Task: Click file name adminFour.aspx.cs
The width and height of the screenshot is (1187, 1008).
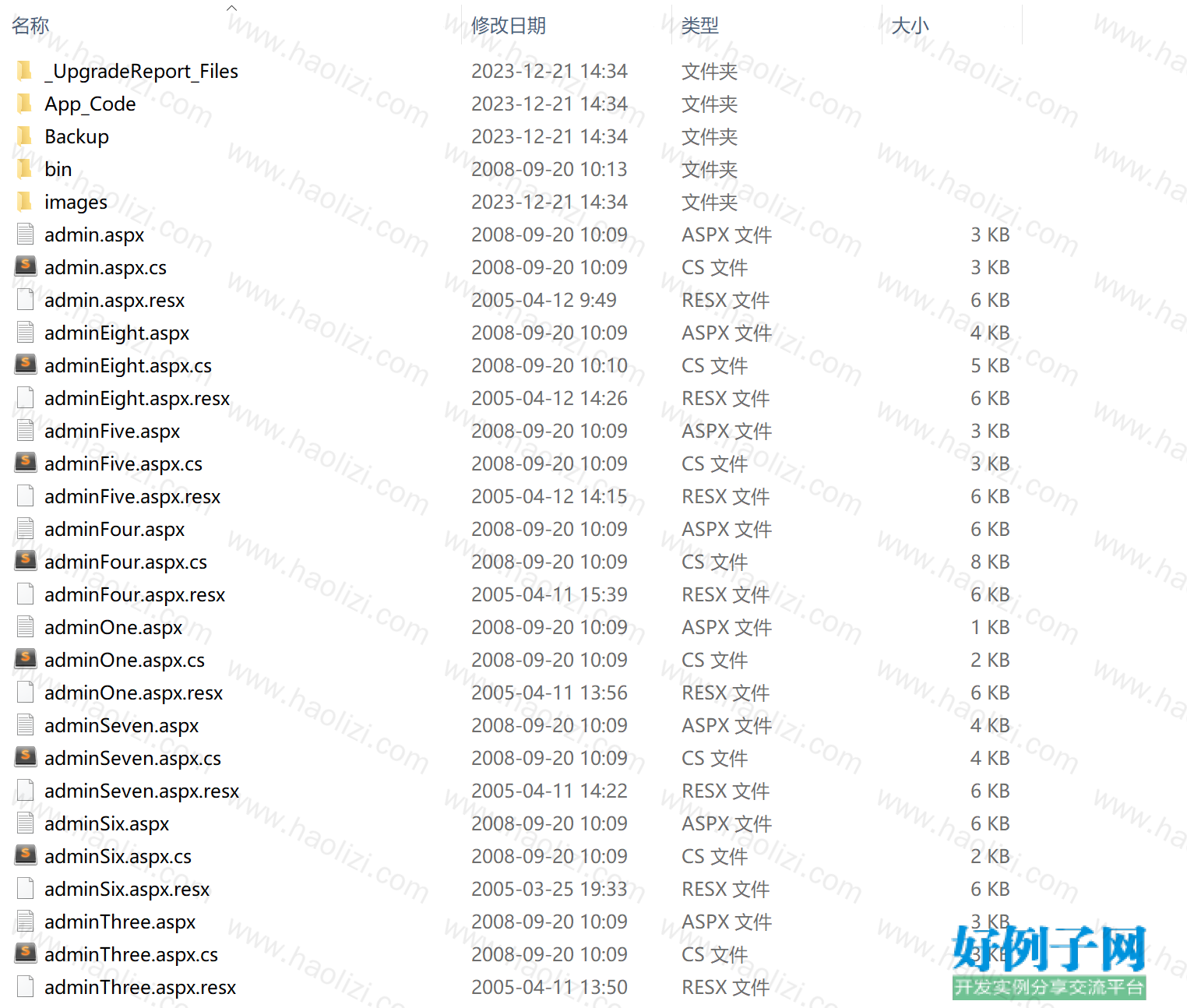Action: (126, 562)
